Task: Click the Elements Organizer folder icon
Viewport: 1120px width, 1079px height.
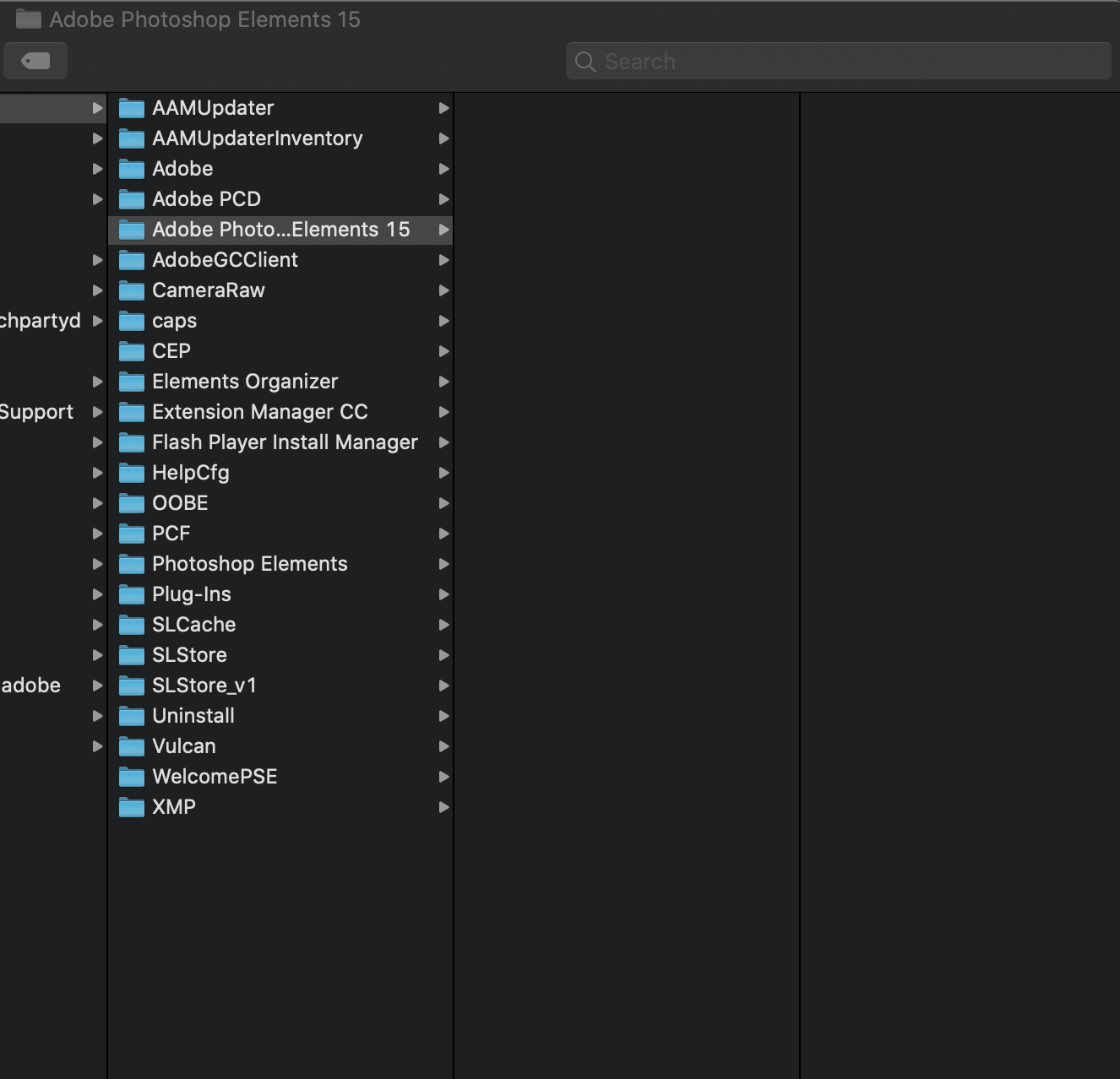Action: coord(133,381)
